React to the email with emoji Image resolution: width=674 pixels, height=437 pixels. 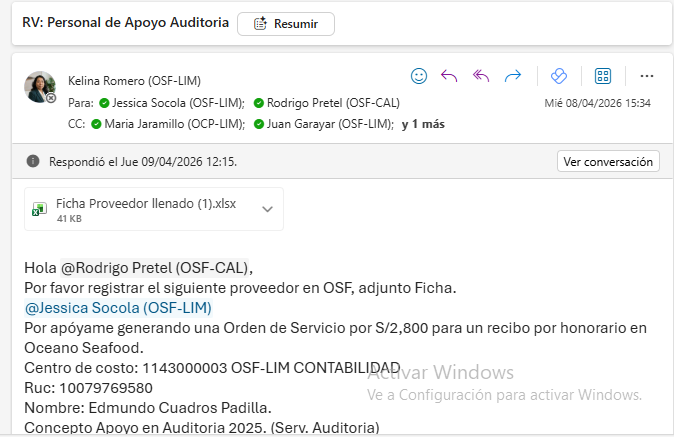tap(420, 76)
